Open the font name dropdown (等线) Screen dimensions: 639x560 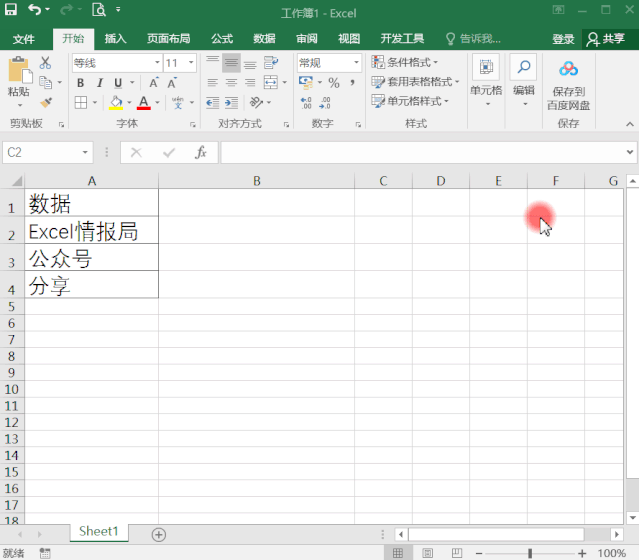pyautogui.click(x=157, y=63)
